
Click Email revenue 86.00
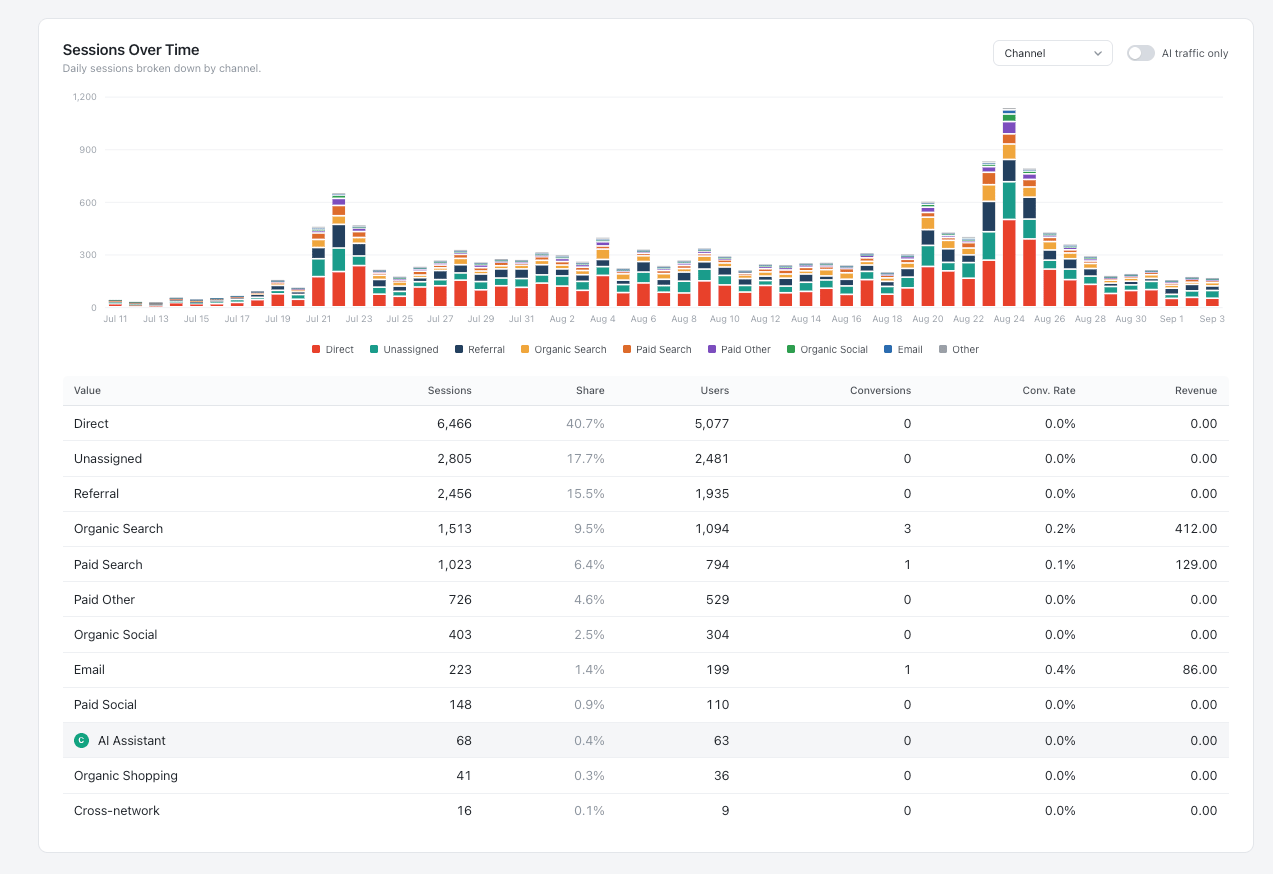click(x=1200, y=670)
